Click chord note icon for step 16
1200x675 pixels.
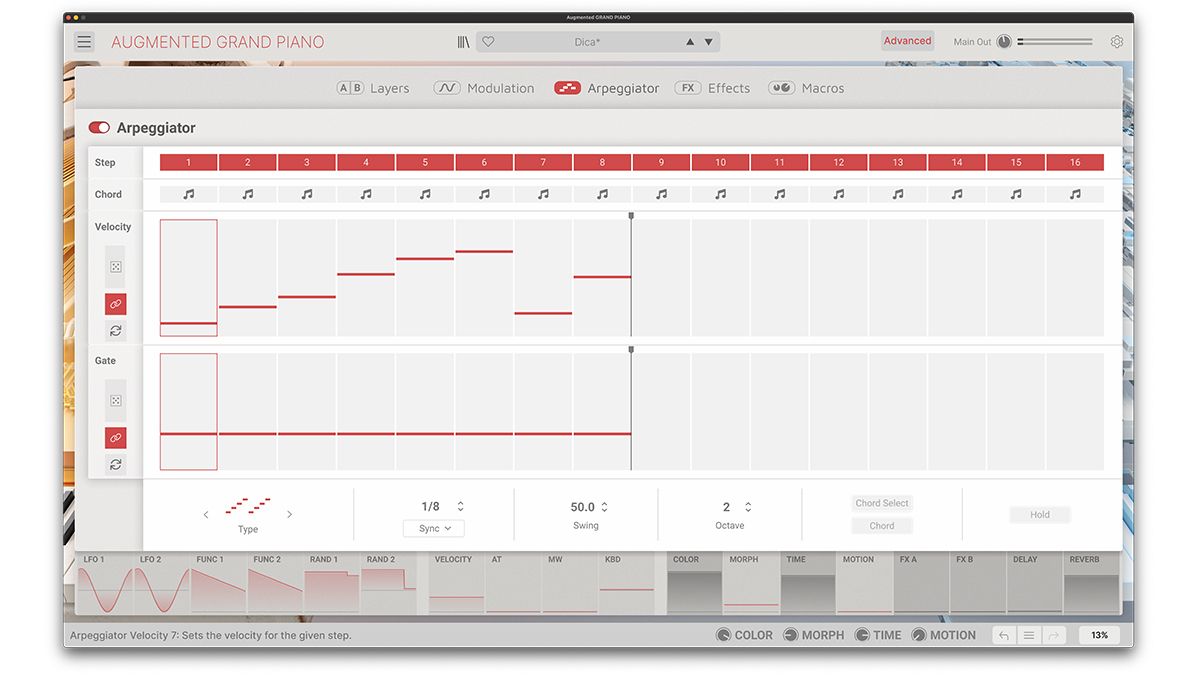[x=1076, y=195]
